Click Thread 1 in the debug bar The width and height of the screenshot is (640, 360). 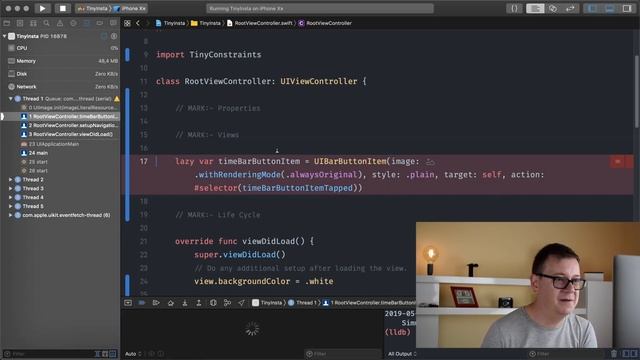(x=303, y=303)
